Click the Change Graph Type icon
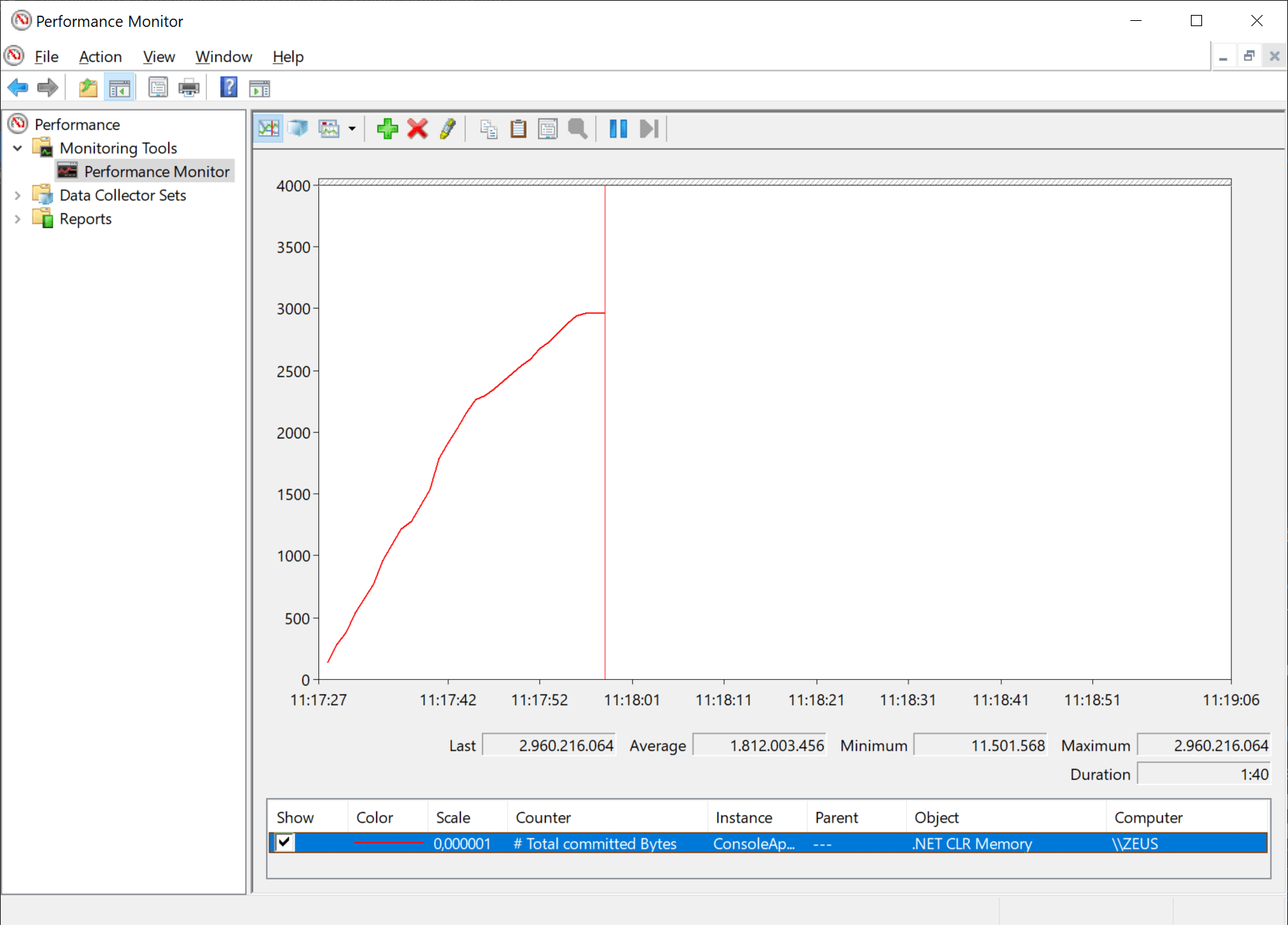Screen dimensions: 1288x925 329,129
